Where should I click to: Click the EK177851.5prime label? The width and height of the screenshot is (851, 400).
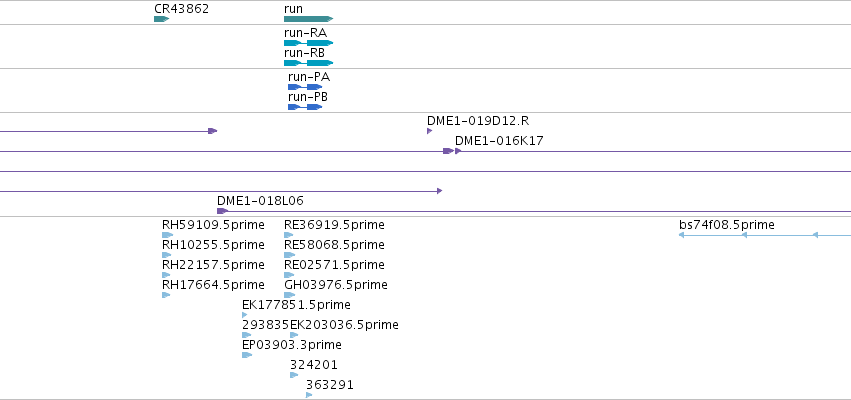pos(296,304)
